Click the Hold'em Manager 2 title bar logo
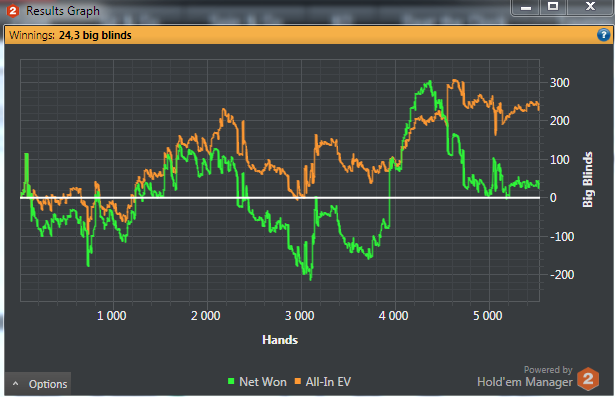The height and width of the screenshot is (397, 615). (13, 11)
